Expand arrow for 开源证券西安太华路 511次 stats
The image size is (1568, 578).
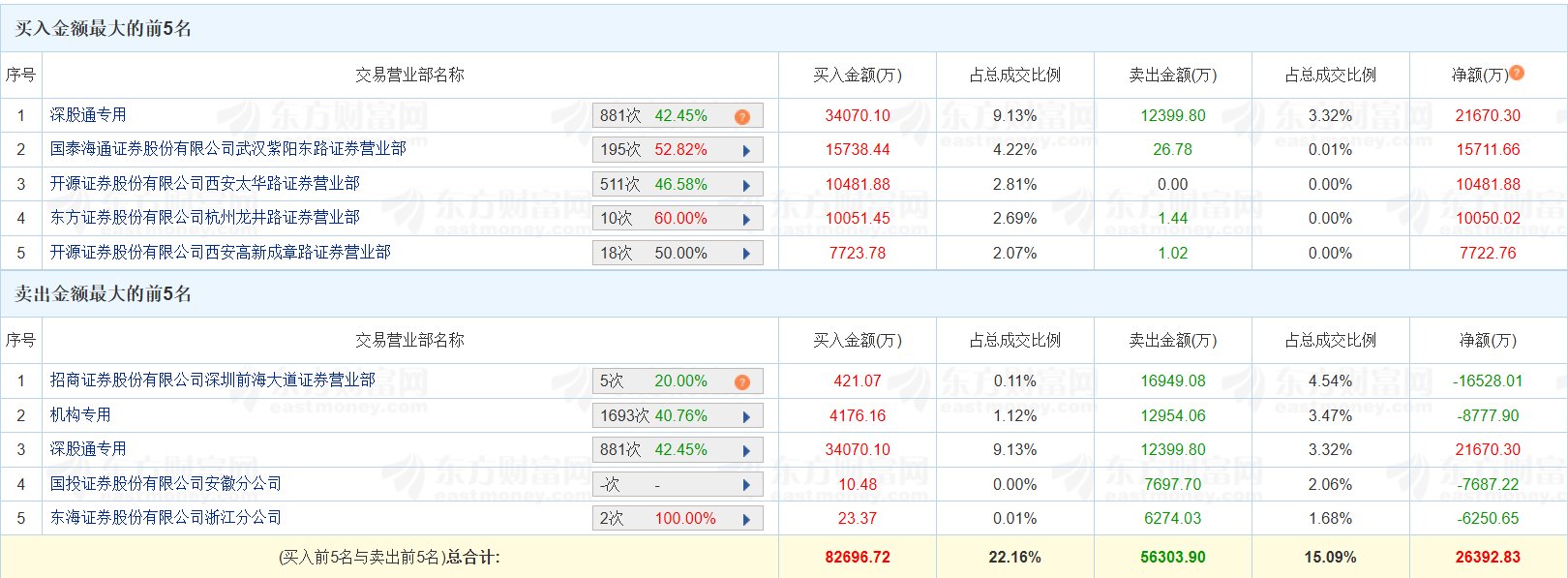746,185
